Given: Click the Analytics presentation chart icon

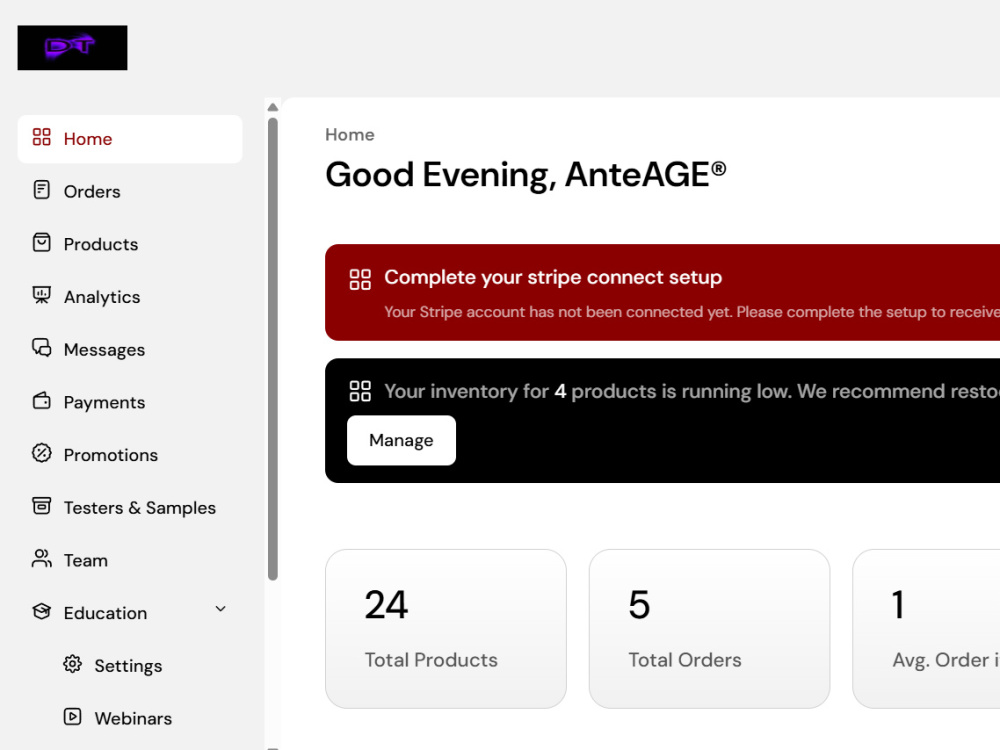Looking at the screenshot, I should click(x=41, y=295).
